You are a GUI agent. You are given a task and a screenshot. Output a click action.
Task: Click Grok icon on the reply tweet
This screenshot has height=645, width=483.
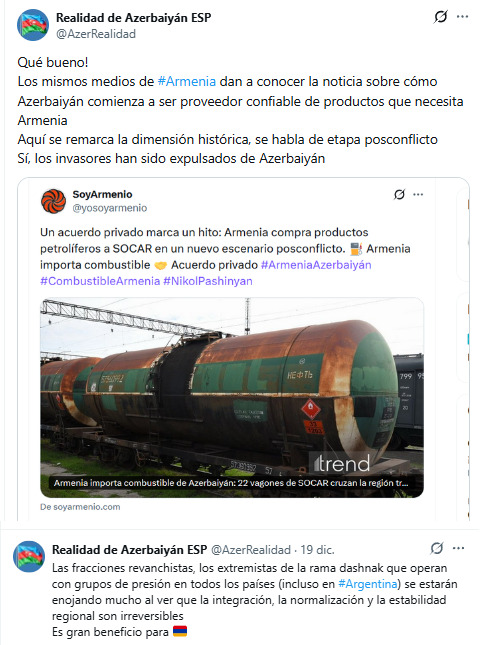tap(437, 548)
